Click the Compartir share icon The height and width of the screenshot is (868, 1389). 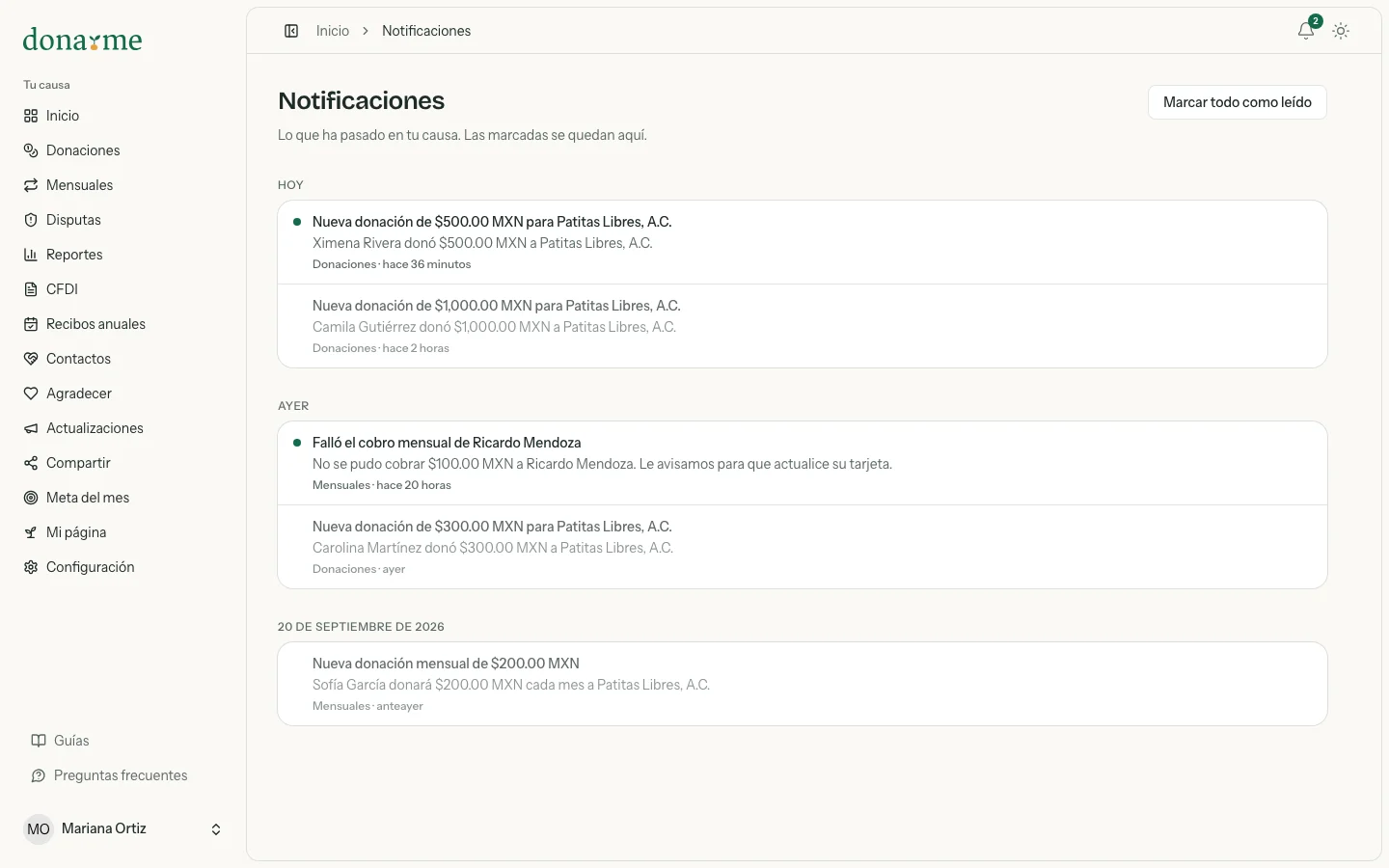(31, 463)
